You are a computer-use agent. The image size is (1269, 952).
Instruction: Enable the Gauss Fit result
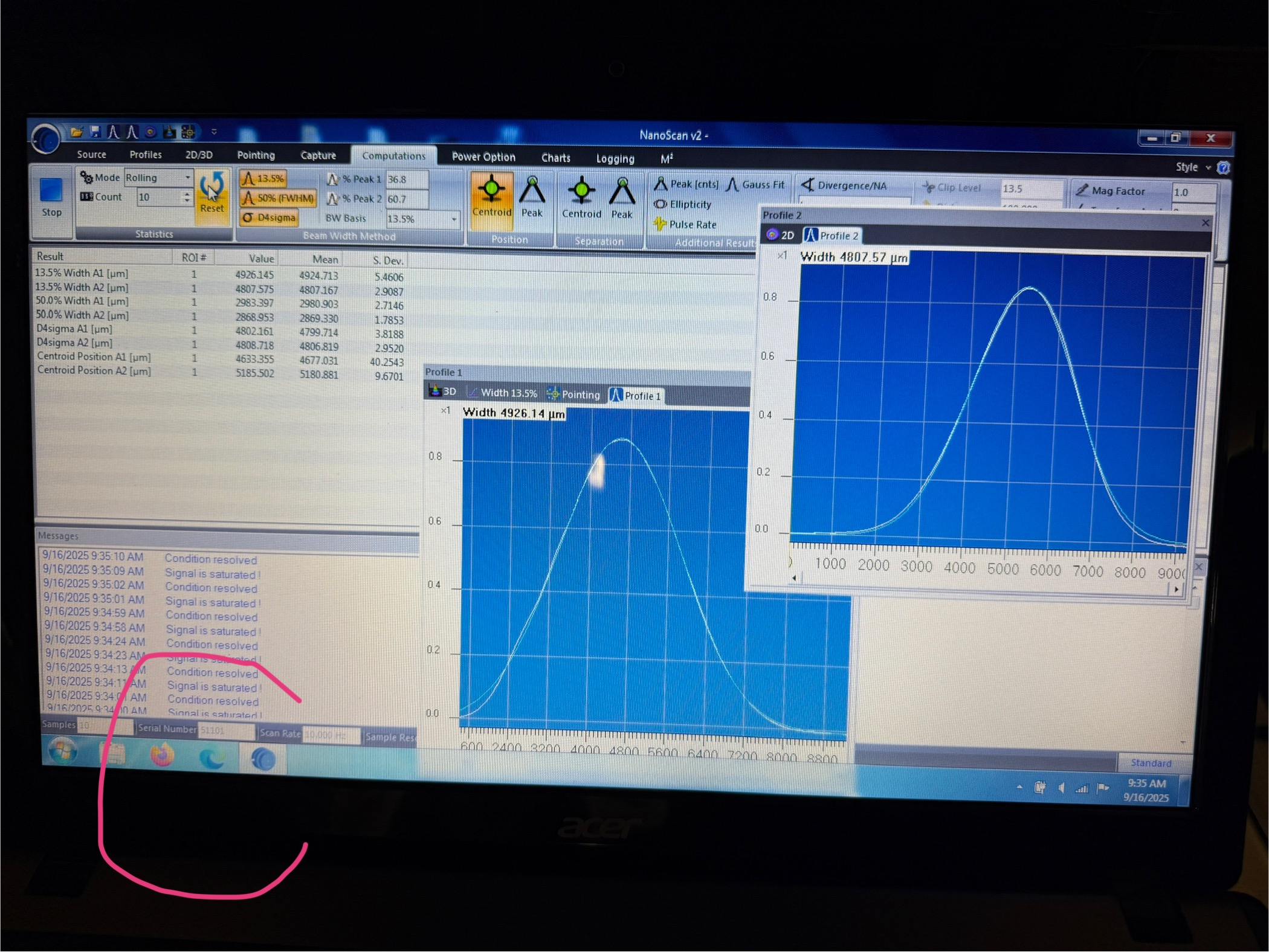tap(755, 185)
